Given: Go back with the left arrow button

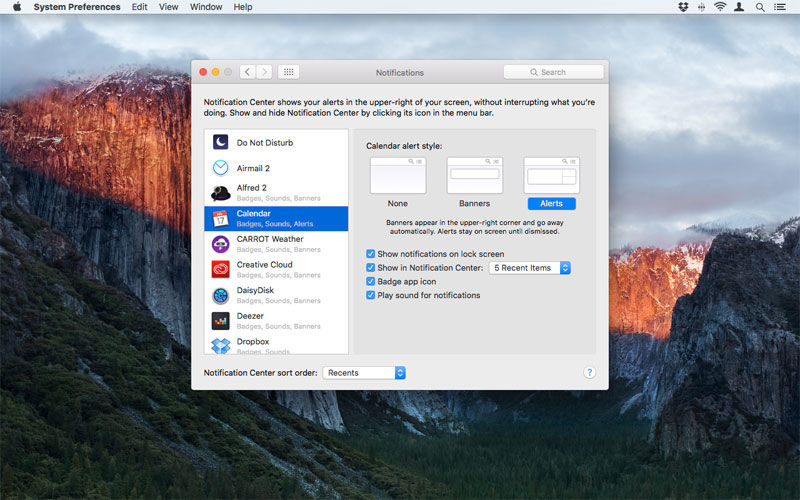Looking at the screenshot, I should pyautogui.click(x=247, y=72).
